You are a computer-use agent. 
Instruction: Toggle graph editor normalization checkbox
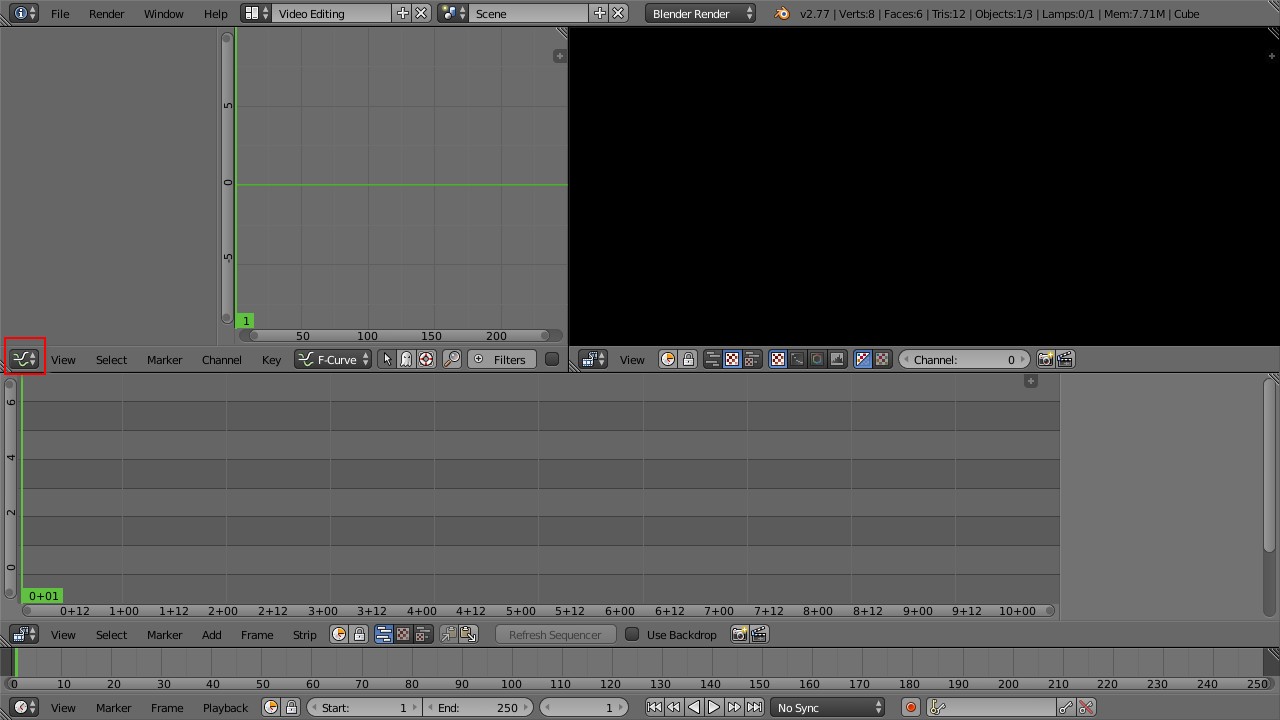click(x=552, y=360)
